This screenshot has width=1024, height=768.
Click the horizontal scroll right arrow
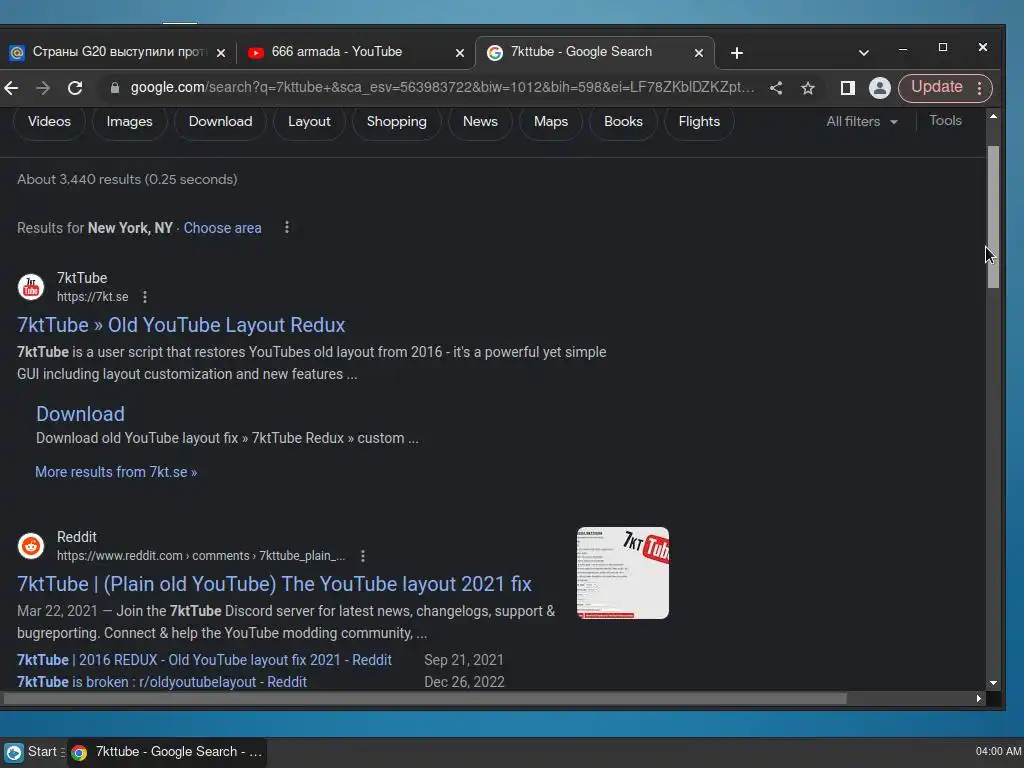[x=978, y=699]
